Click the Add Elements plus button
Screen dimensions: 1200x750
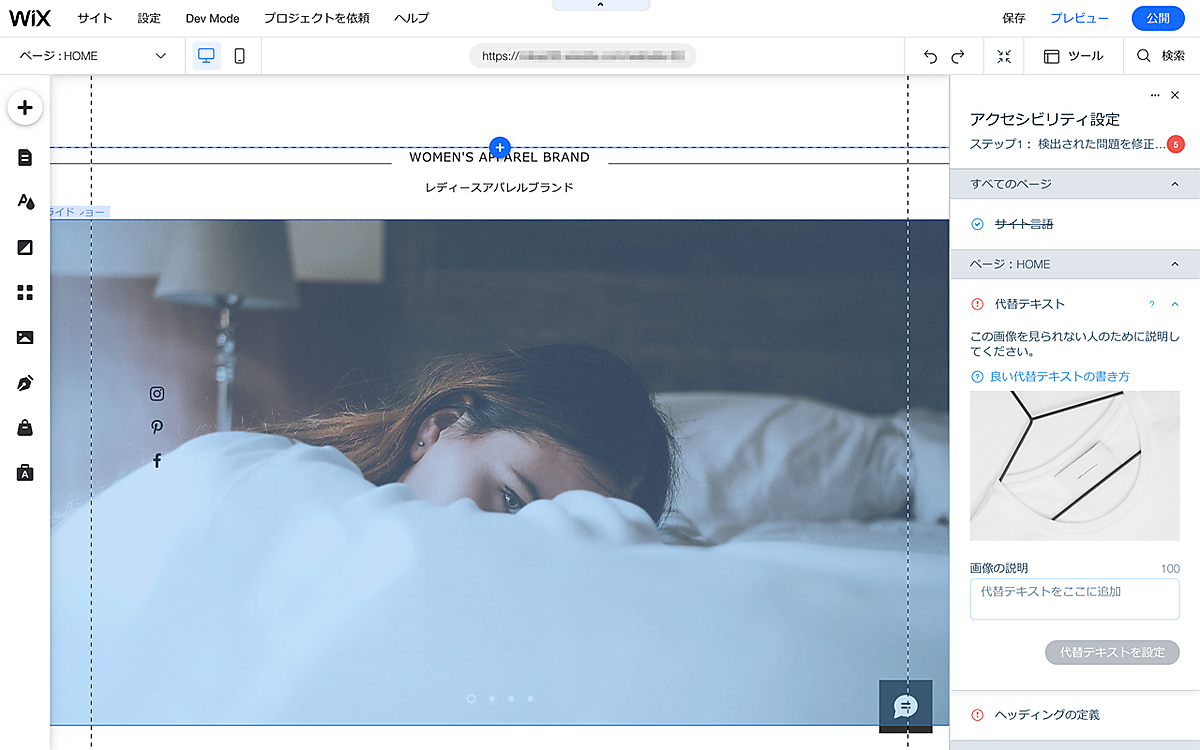point(25,108)
